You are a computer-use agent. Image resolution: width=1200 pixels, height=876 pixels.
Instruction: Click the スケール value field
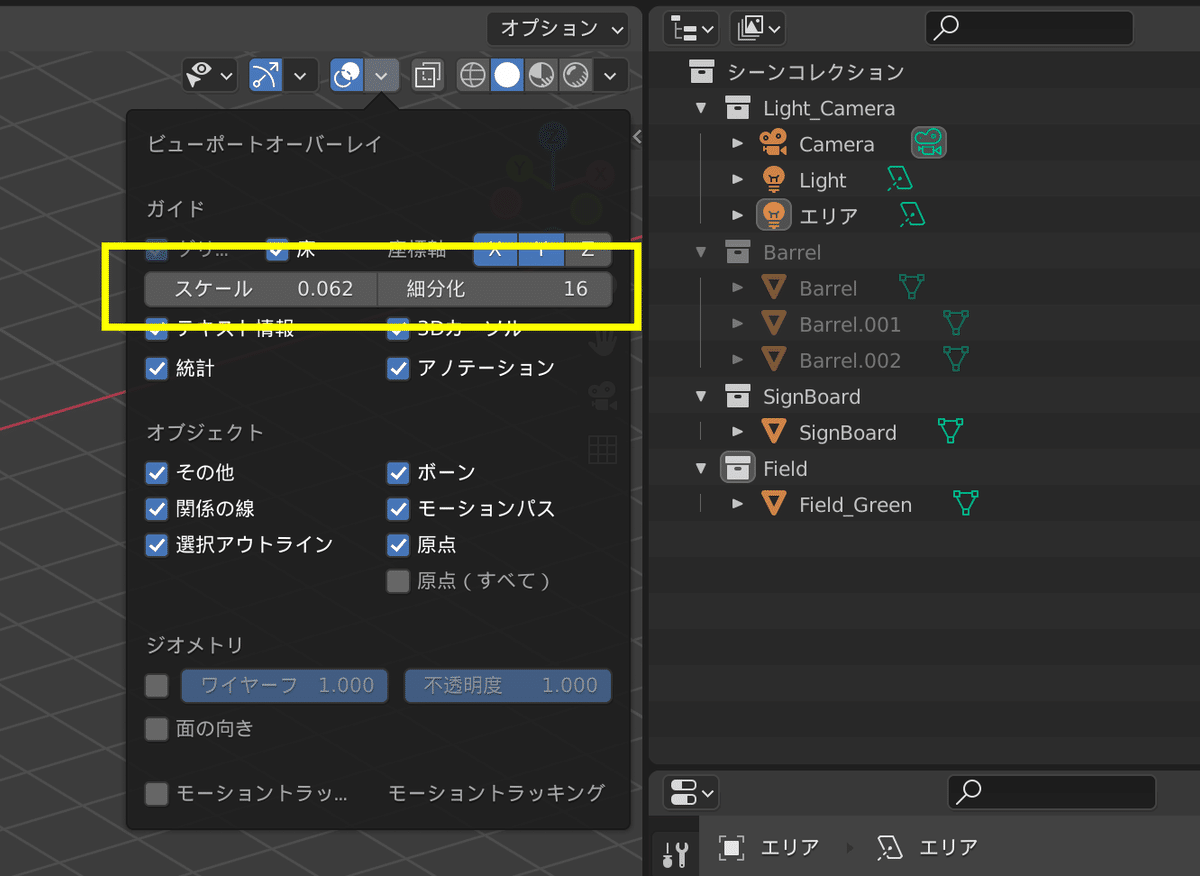(261, 289)
